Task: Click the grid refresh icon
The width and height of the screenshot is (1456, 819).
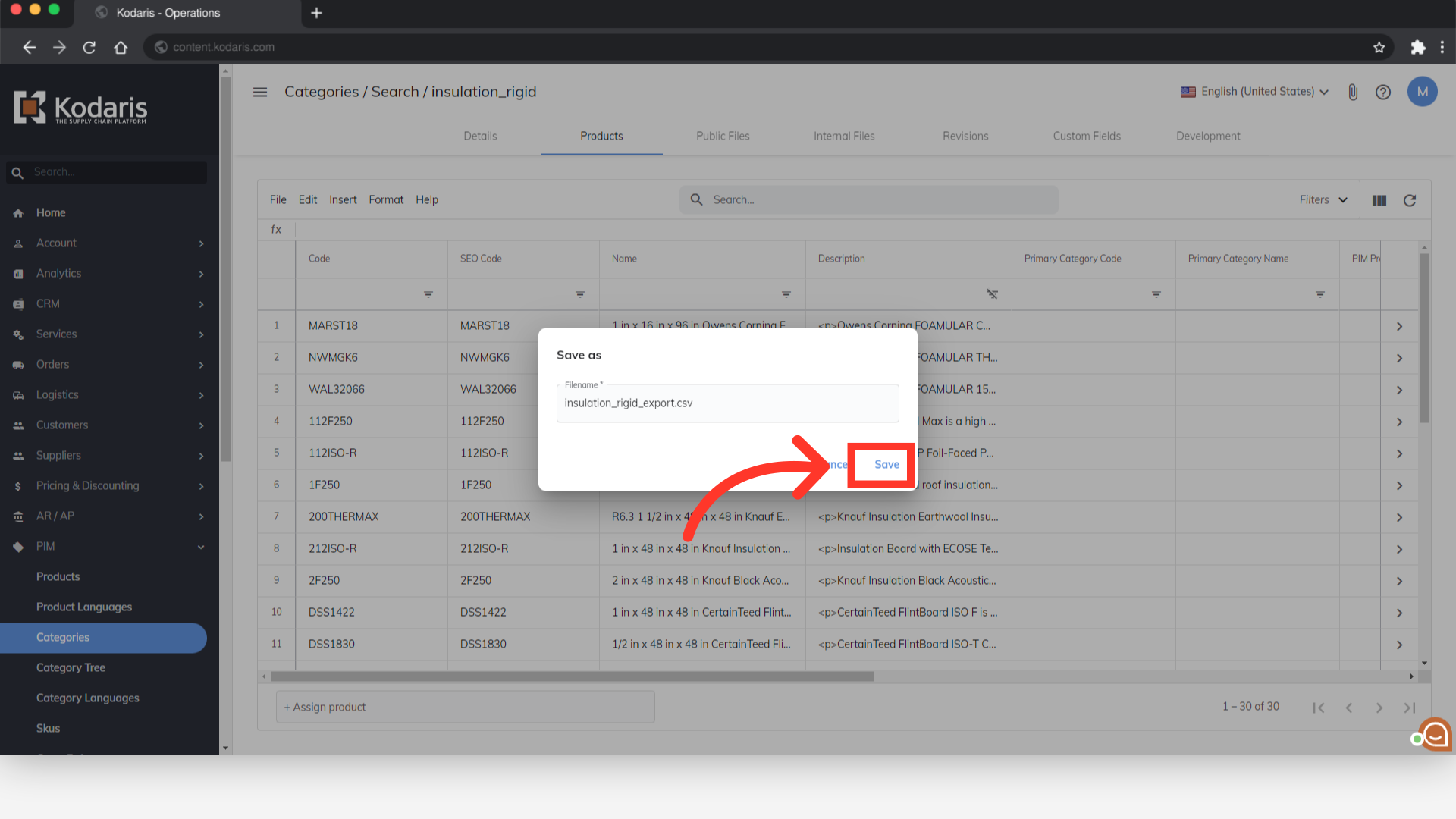Action: pos(1410,200)
